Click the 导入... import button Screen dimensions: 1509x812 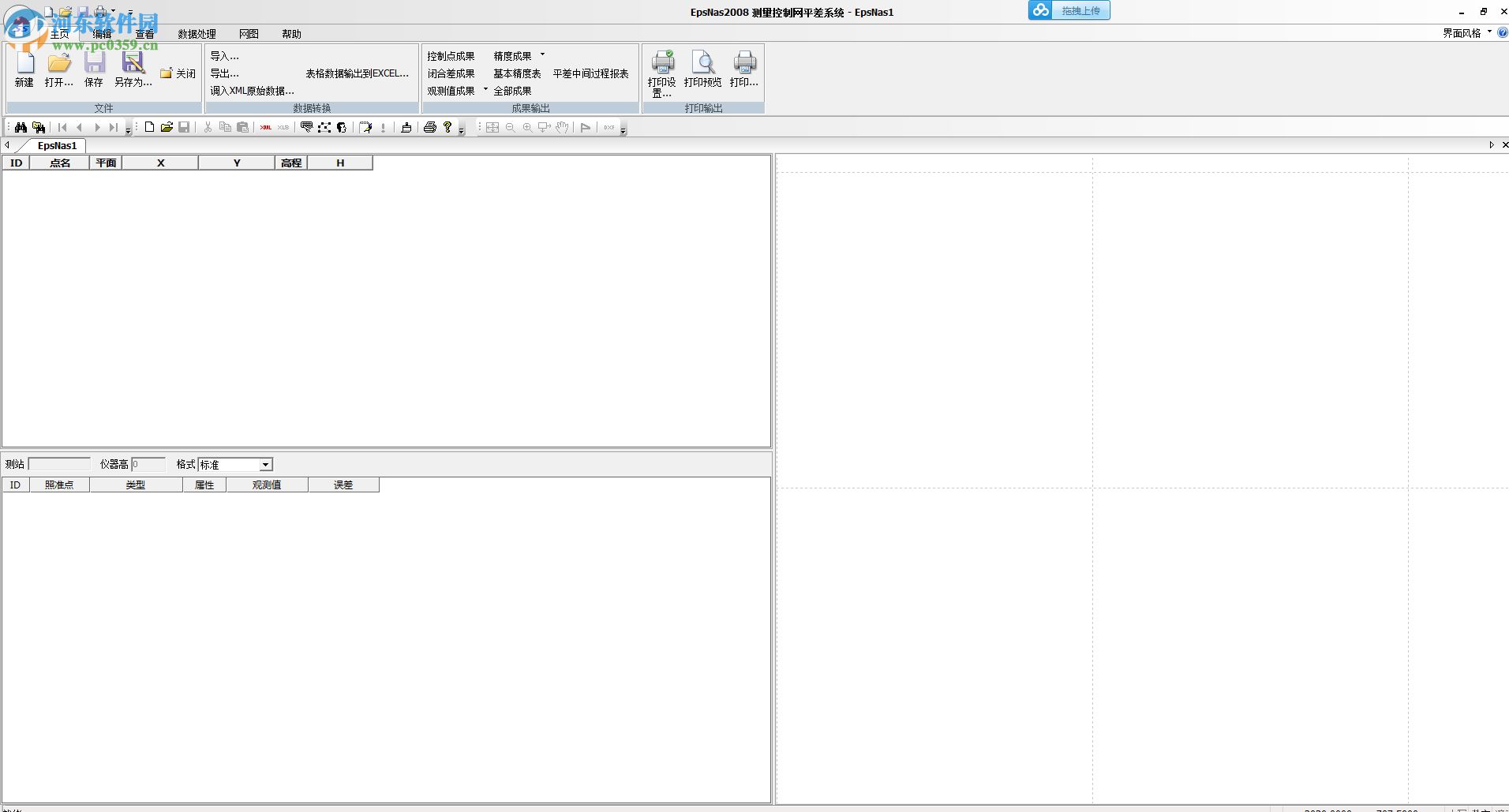pos(224,56)
